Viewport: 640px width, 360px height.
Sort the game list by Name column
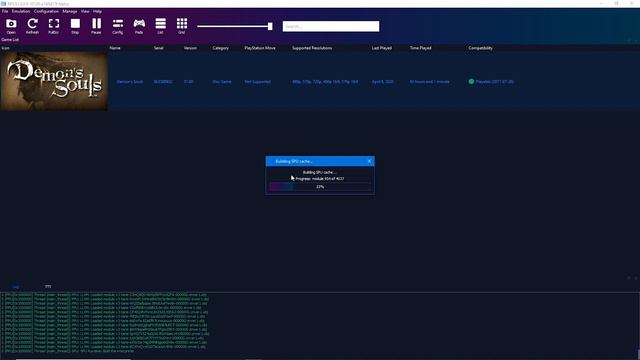coord(115,48)
